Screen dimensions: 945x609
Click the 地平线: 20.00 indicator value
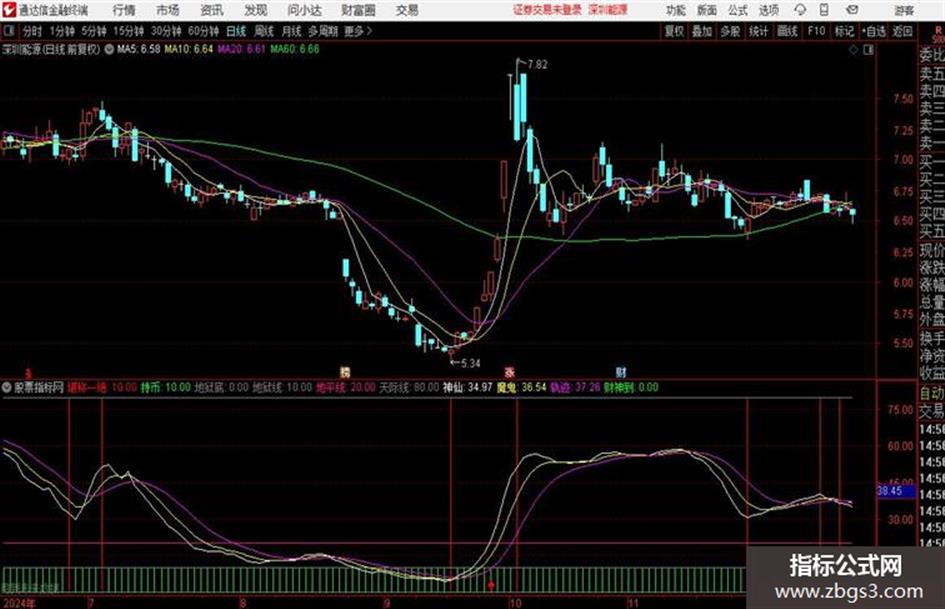point(345,388)
